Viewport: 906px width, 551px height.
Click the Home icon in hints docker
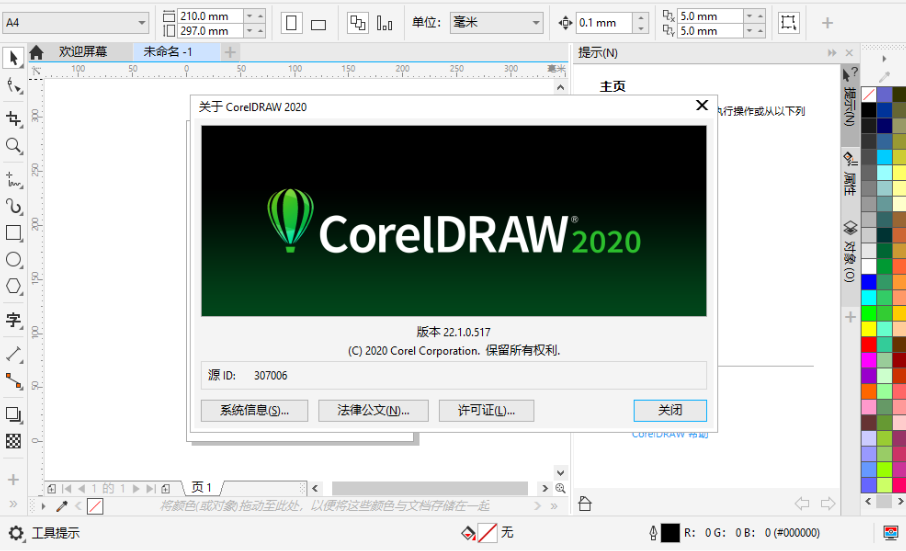585,504
